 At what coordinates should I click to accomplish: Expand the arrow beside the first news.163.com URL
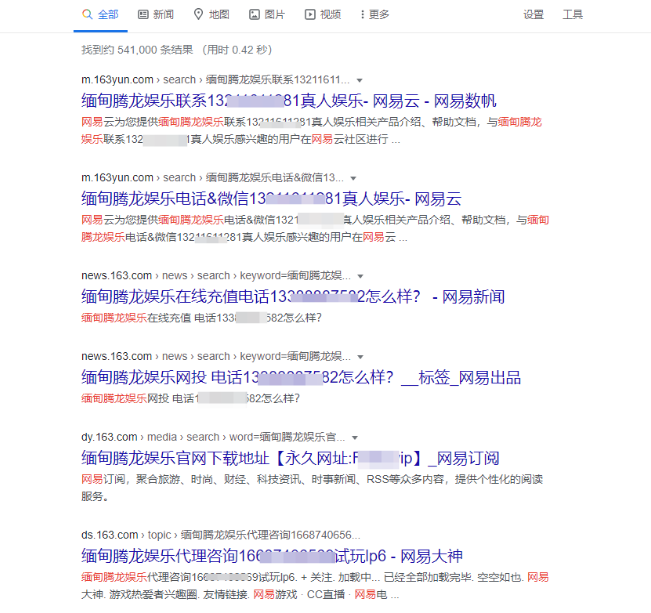tap(361, 276)
